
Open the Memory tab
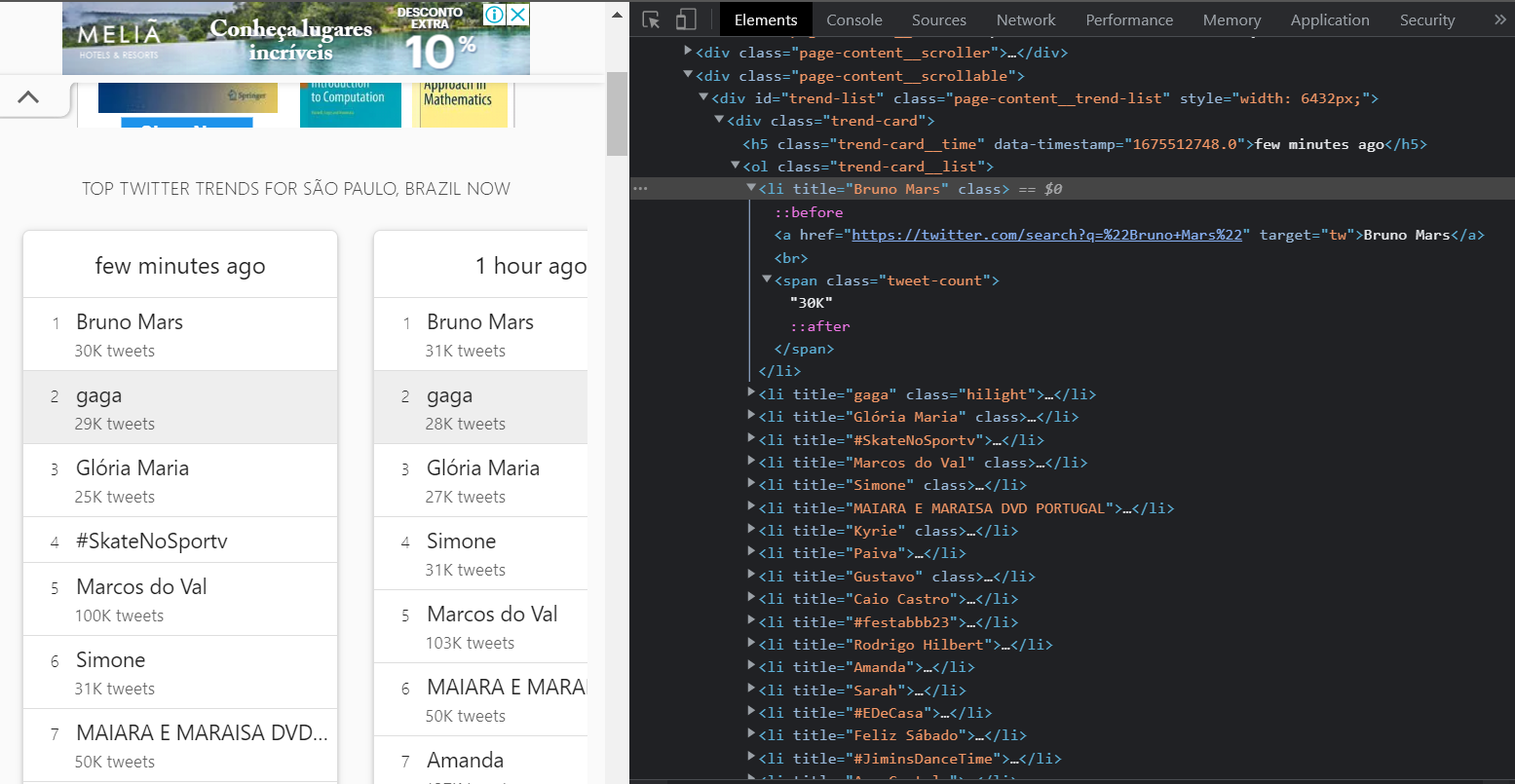click(1231, 19)
